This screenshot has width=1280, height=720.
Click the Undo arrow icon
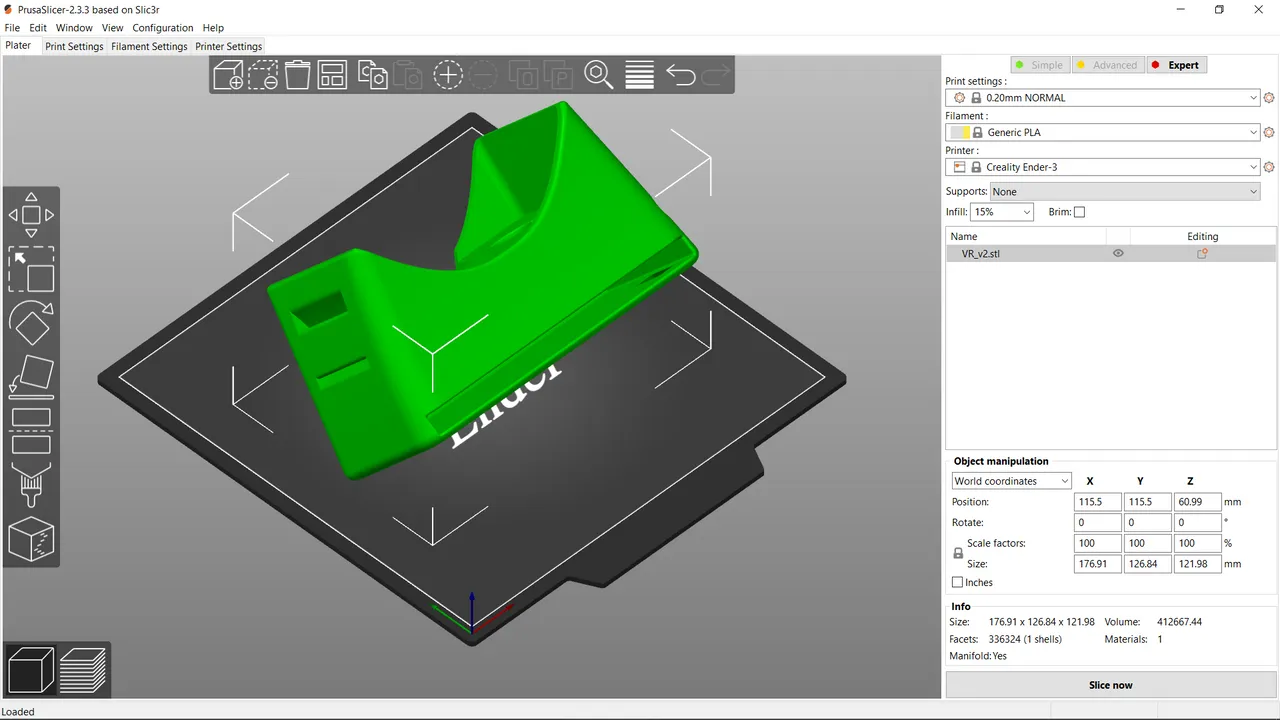681,75
